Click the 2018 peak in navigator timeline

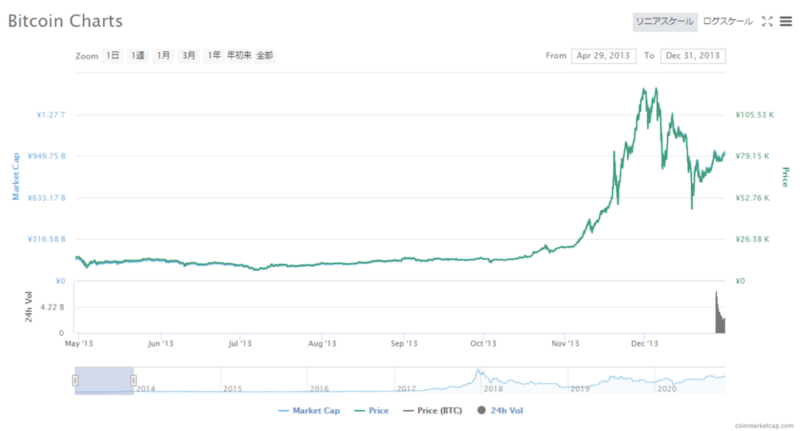click(x=478, y=372)
